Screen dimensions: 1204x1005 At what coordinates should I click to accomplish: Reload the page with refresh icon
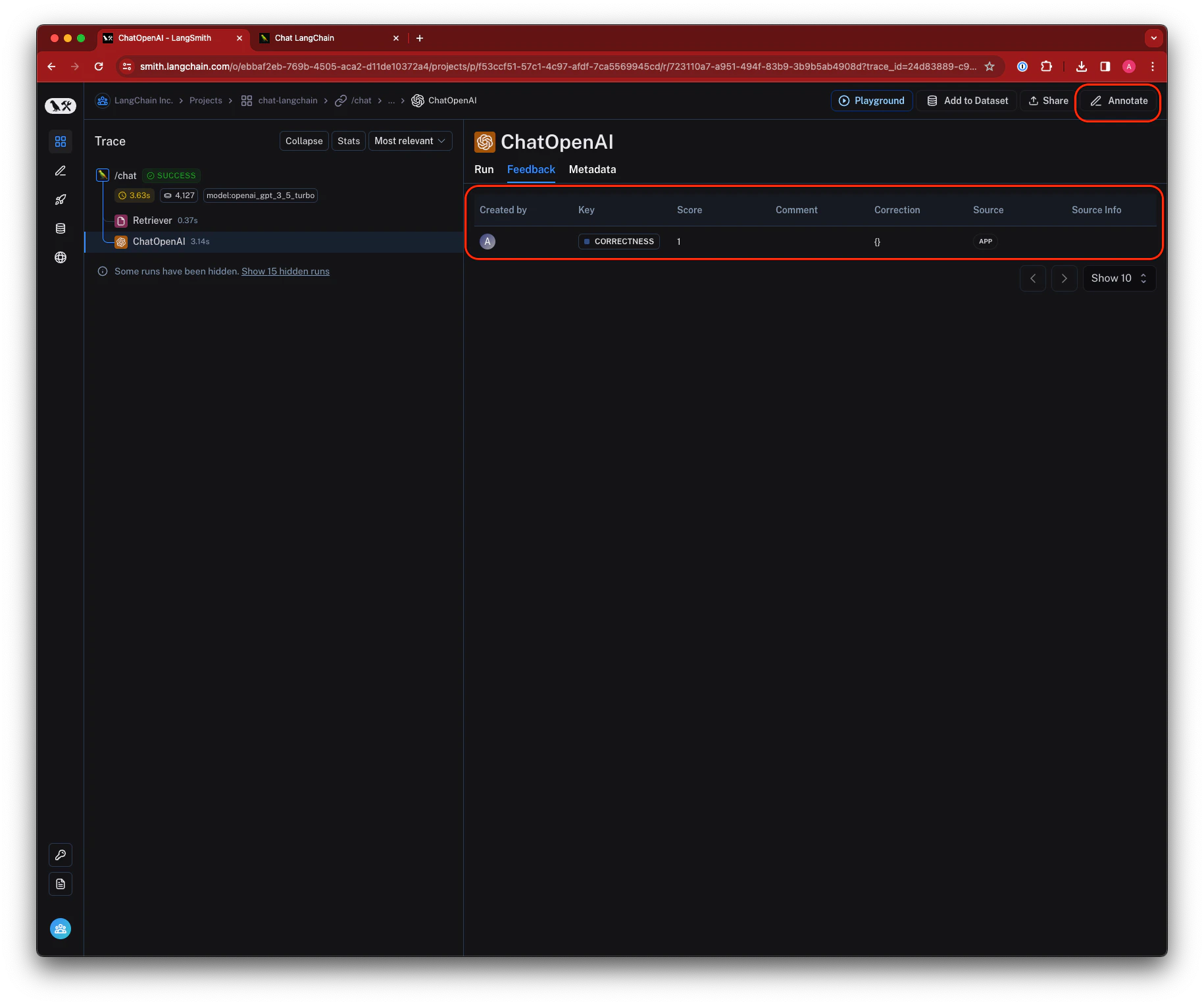[99, 66]
